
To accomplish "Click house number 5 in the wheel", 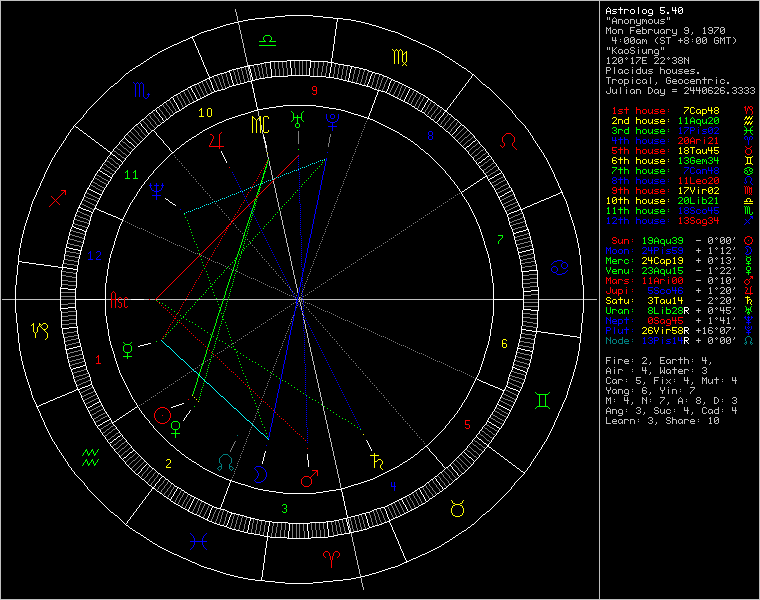I will pyautogui.click(x=467, y=425).
